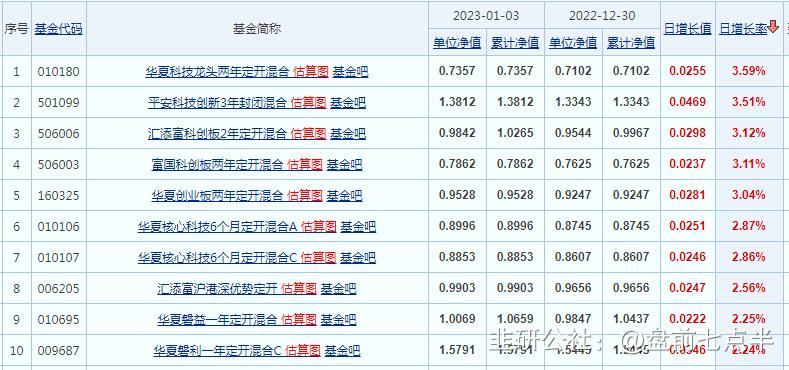Open fund 平安科技创新3年封闭混合
Viewport: 789px width, 370px height.
coord(217,103)
